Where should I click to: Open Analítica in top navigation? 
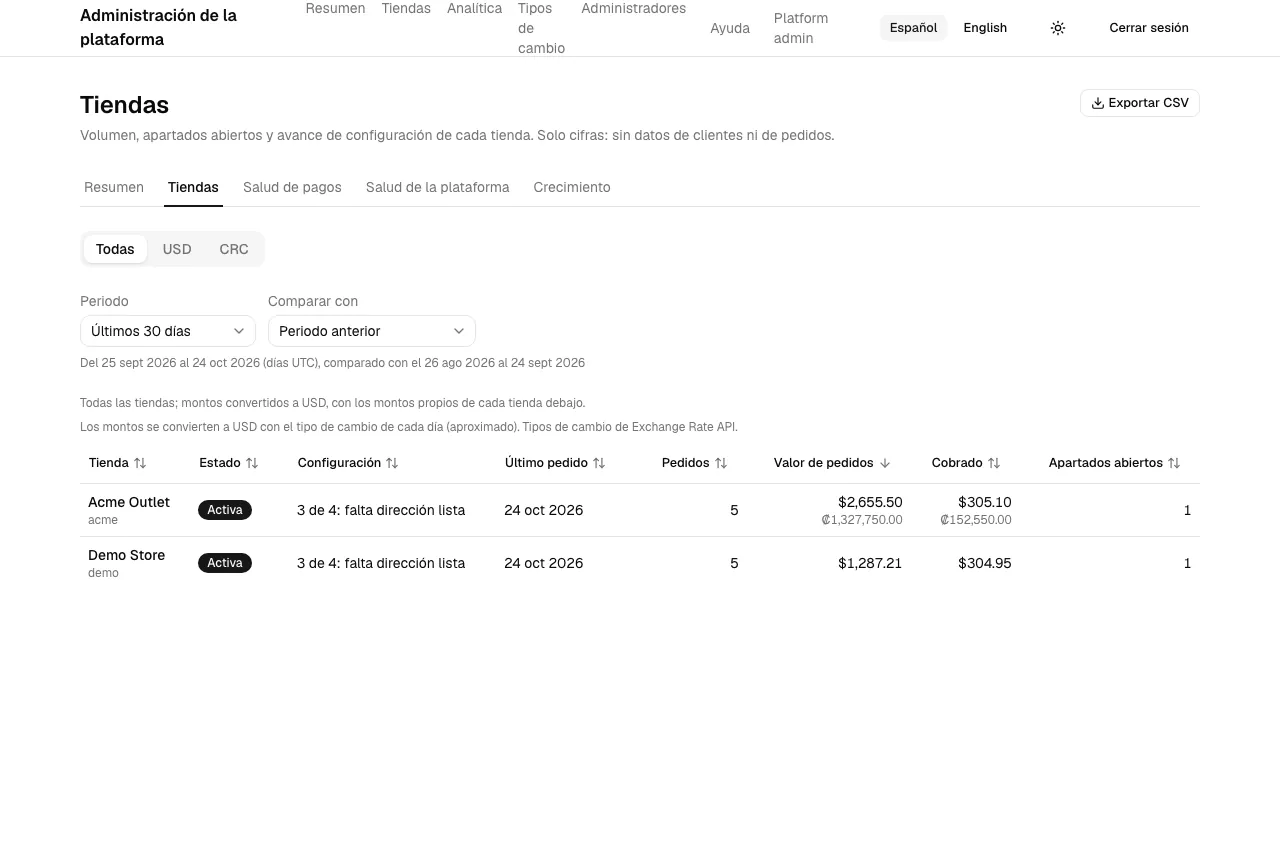point(474,8)
